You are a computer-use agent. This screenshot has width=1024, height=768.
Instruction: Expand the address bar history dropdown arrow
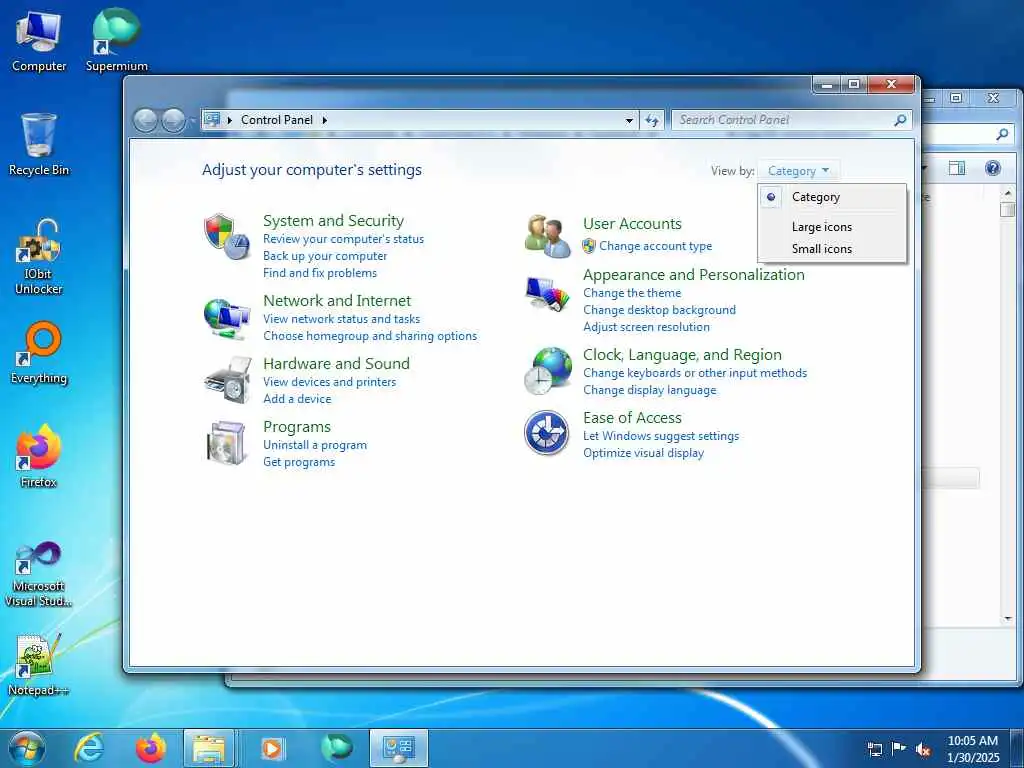(629, 120)
